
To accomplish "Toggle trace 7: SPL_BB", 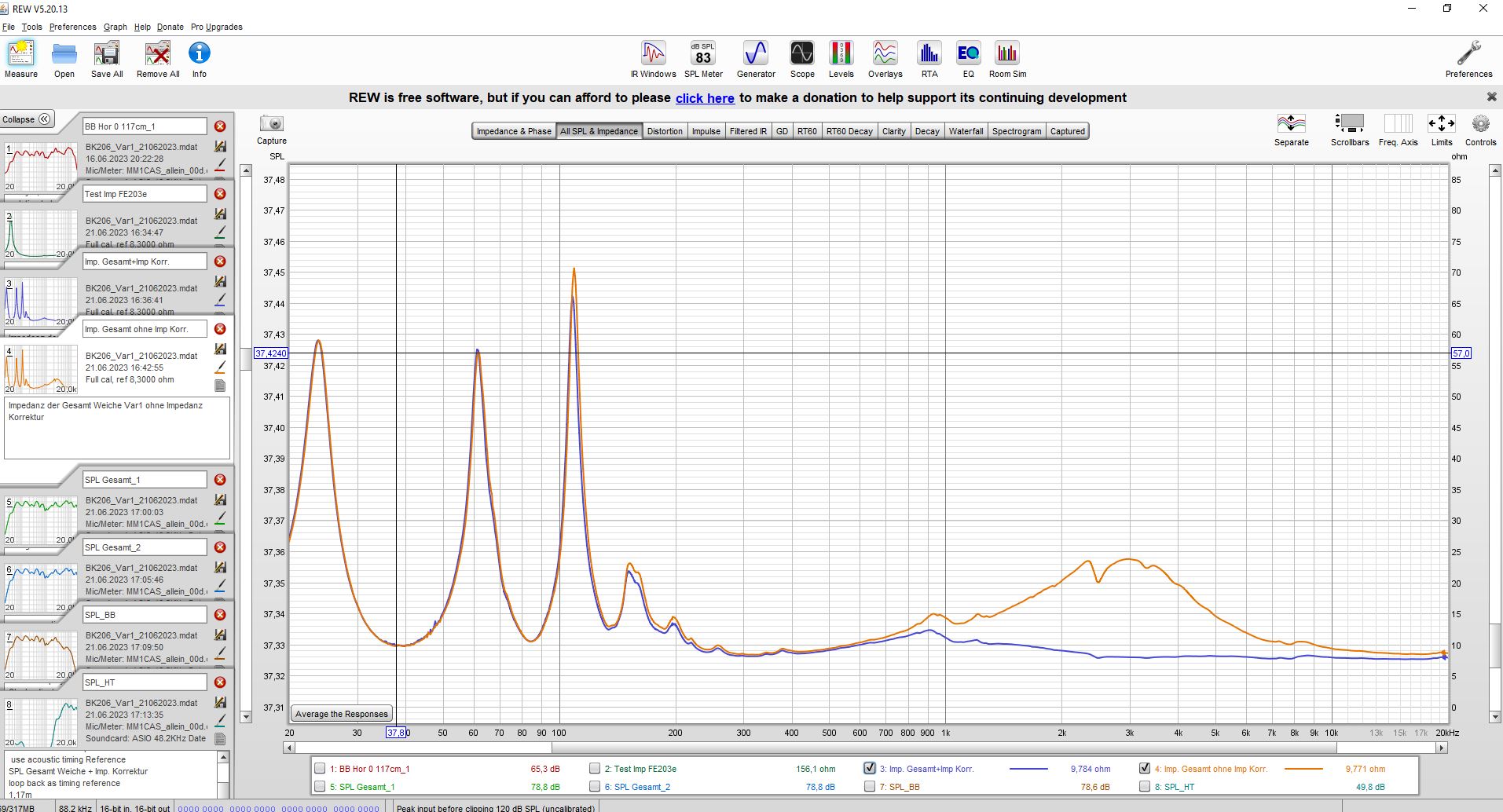I will [870, 786].
